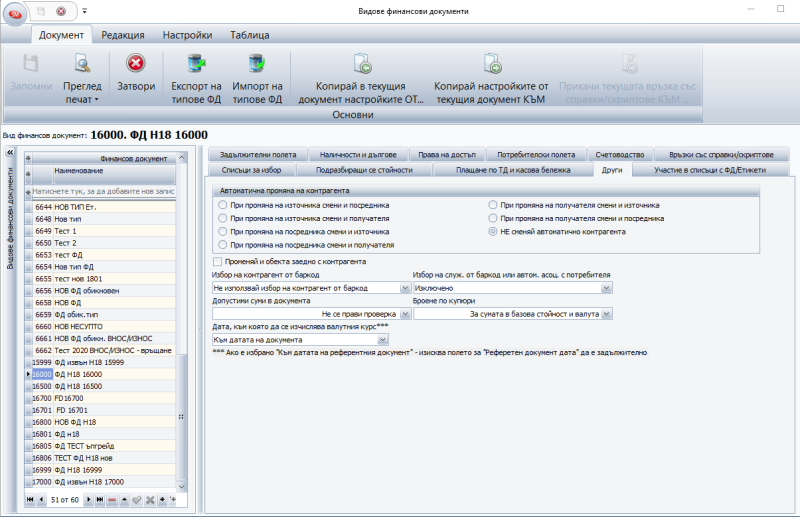Select НЕ сменяй автоматично контрагента option

coord(492,232)
